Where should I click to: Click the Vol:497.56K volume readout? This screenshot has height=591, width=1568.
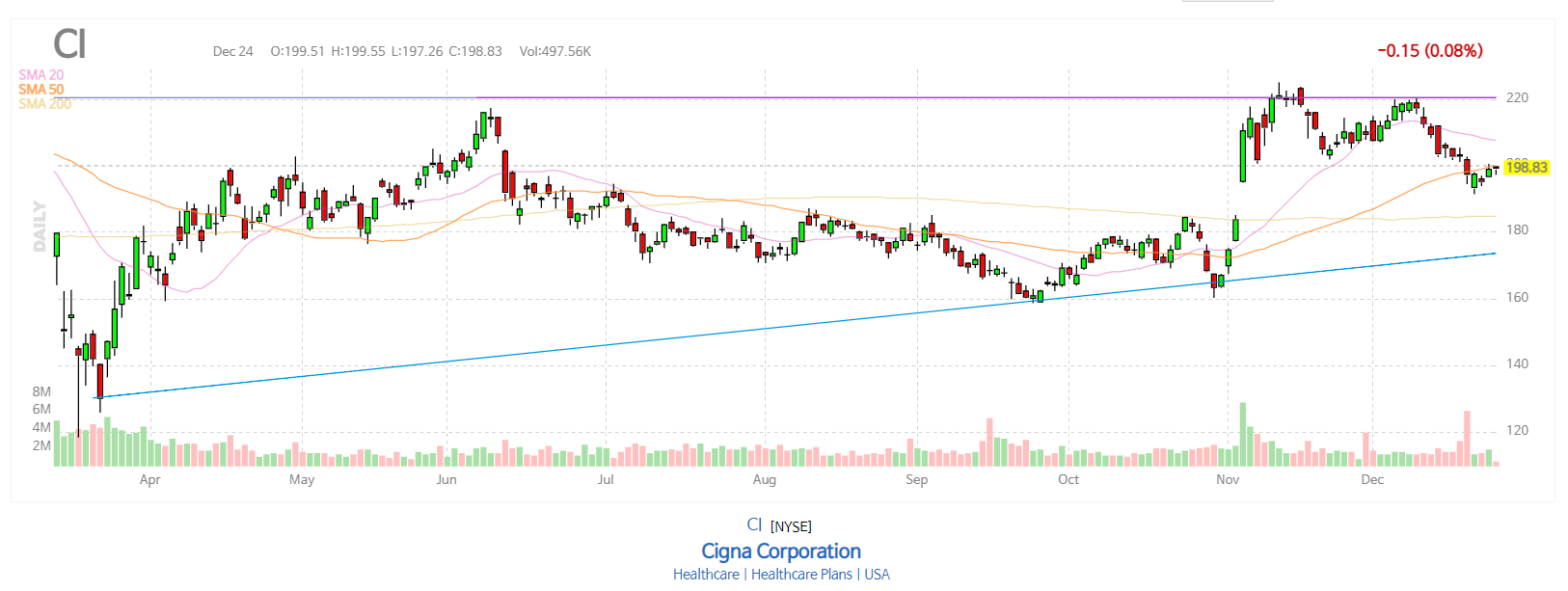554,51
